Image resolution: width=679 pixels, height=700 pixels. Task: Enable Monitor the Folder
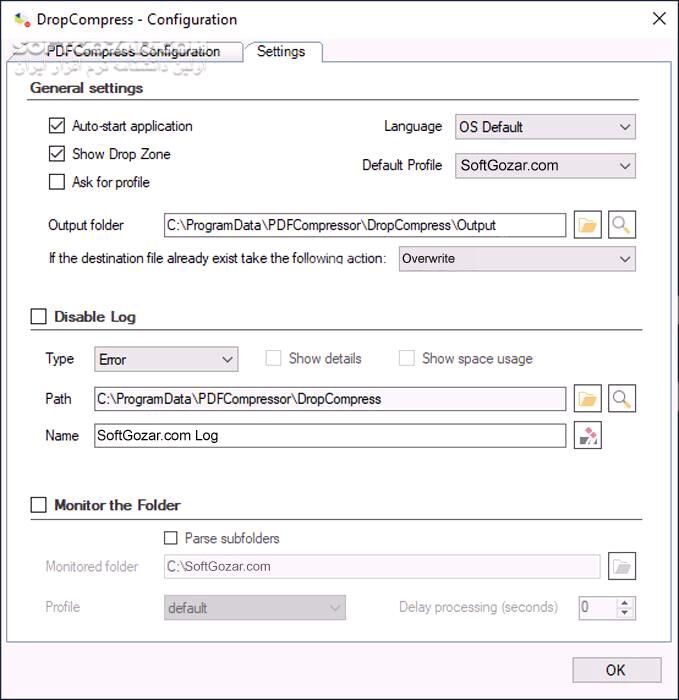coord(39,505)
